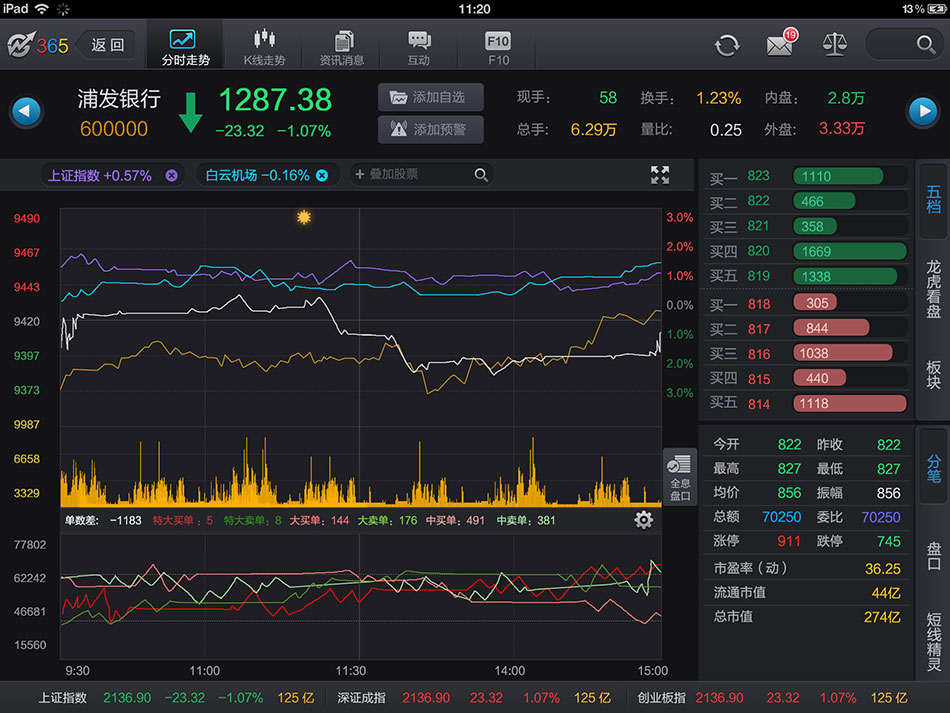
Task: Select the 分笔 side tab
Action: pos(933,468)
